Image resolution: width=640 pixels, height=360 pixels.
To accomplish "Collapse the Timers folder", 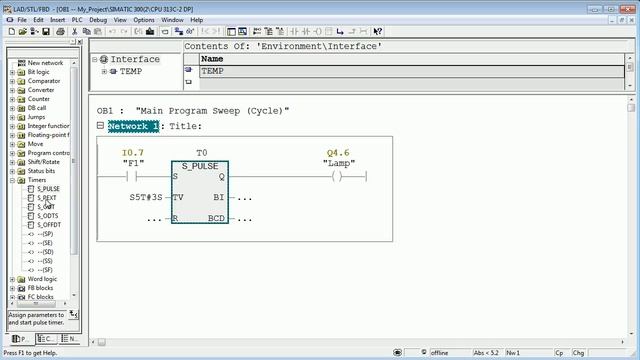I will click(x=12, y=180).
